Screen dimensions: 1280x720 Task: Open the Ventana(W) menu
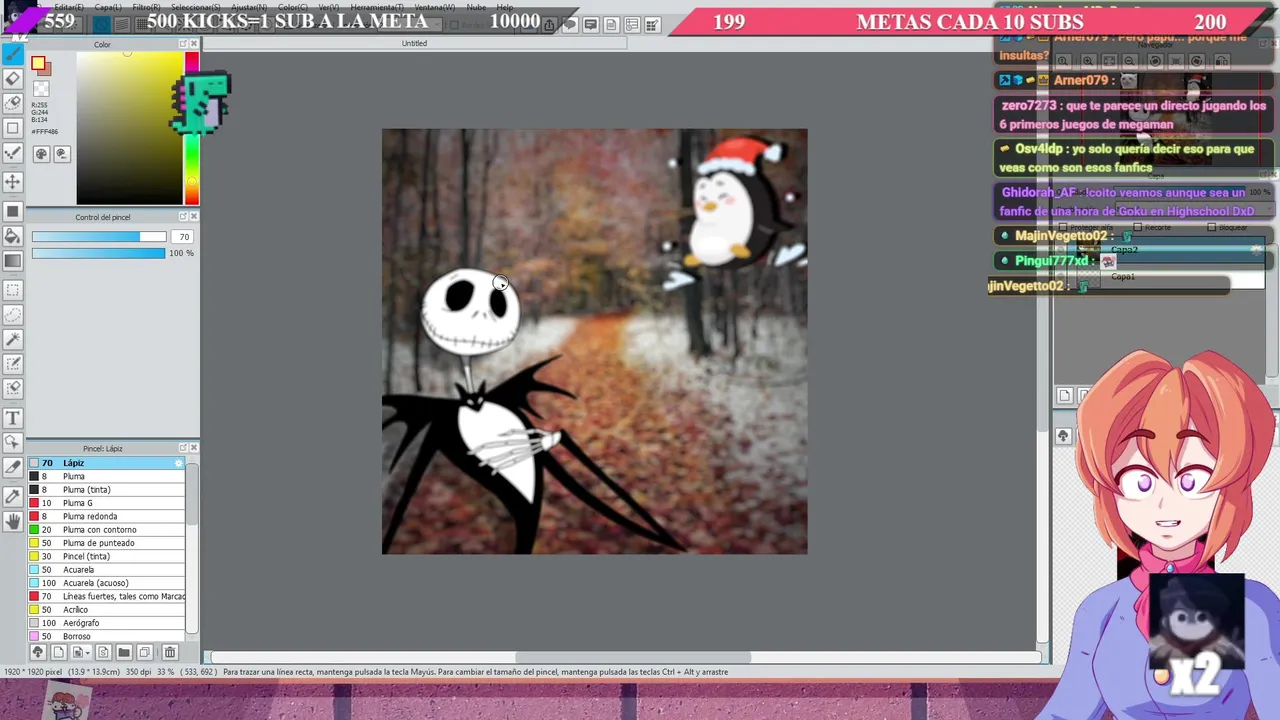coord(435,7)
